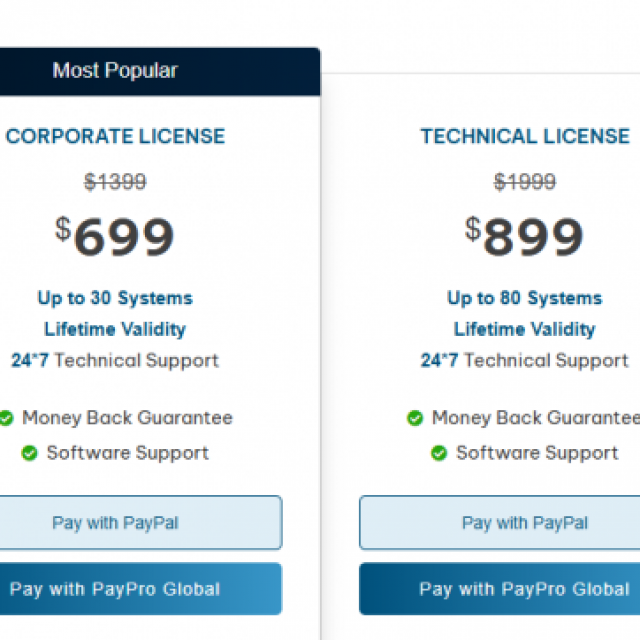The image size is (640, 640).
Task: Click green check beside Corporate Money Back Guarantee
Action: click(6, 418)
